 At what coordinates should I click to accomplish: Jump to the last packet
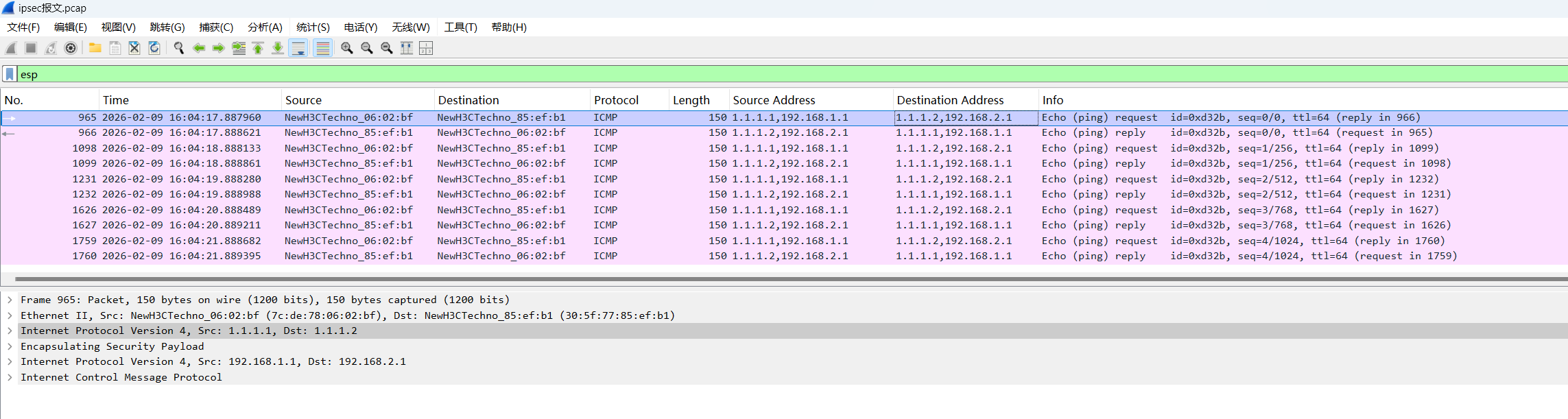[x=278, y=48]
